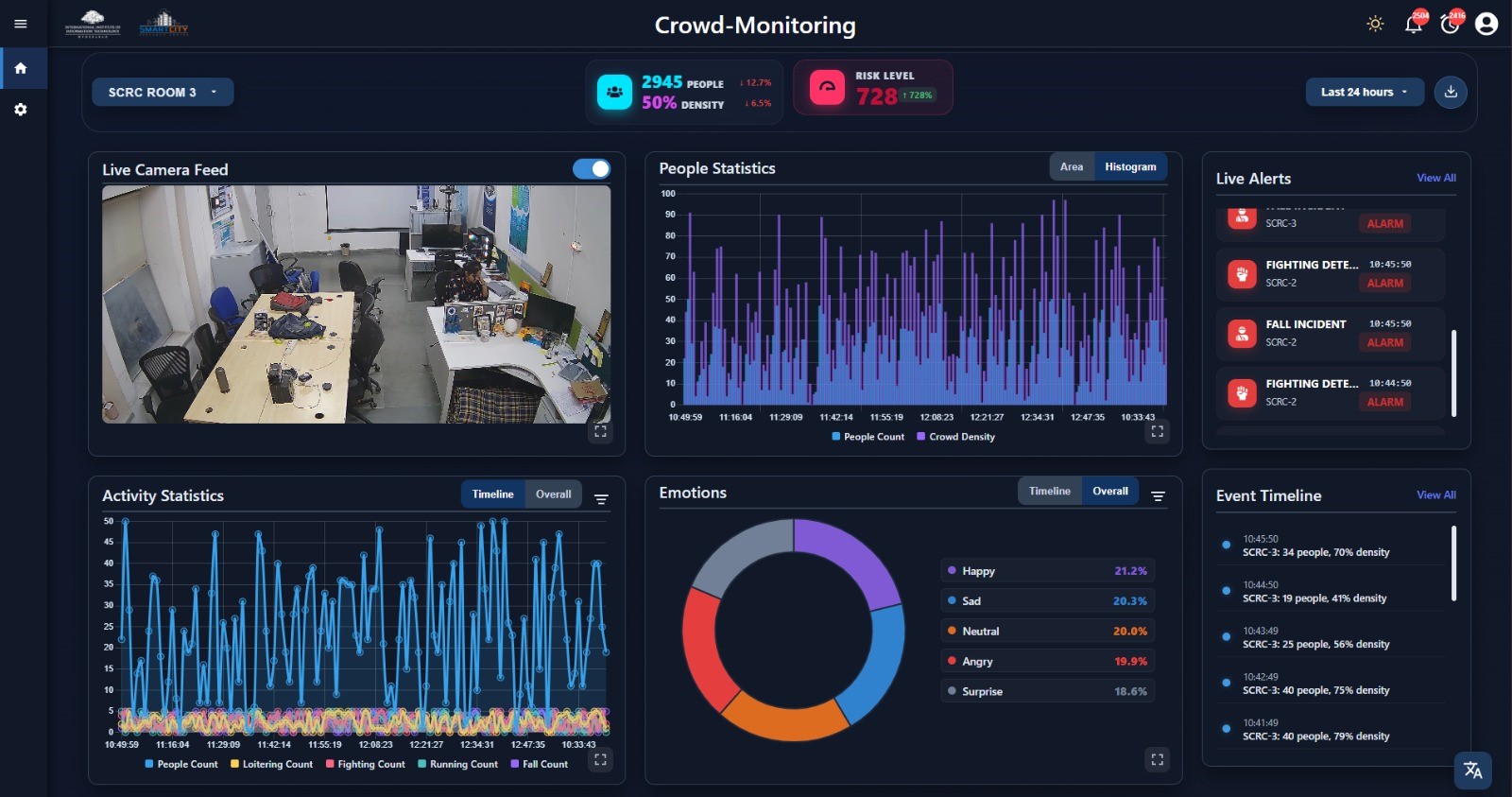Select Surprise emotion row 18.6%
This screenshot has width=1512, height=797.
(1047, 691)
